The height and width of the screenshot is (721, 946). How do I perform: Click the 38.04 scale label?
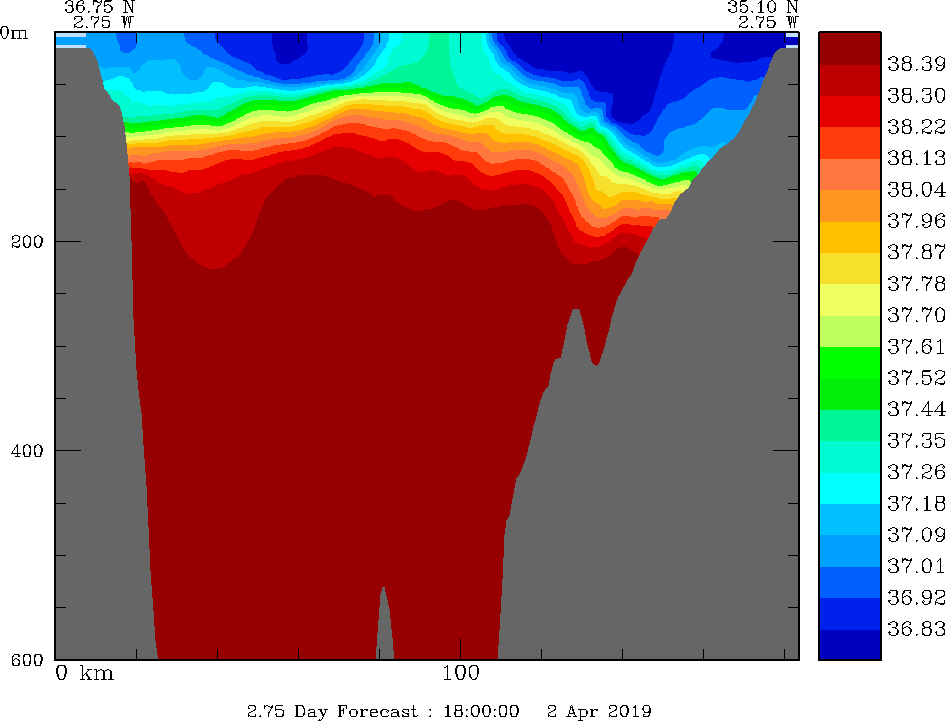pos(916,189)
